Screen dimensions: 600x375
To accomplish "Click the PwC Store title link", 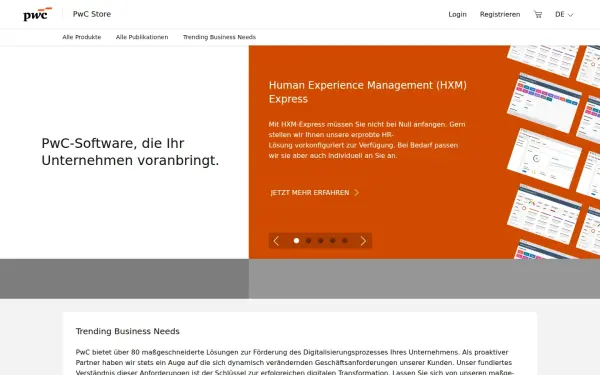I will (x=92, y=14).
